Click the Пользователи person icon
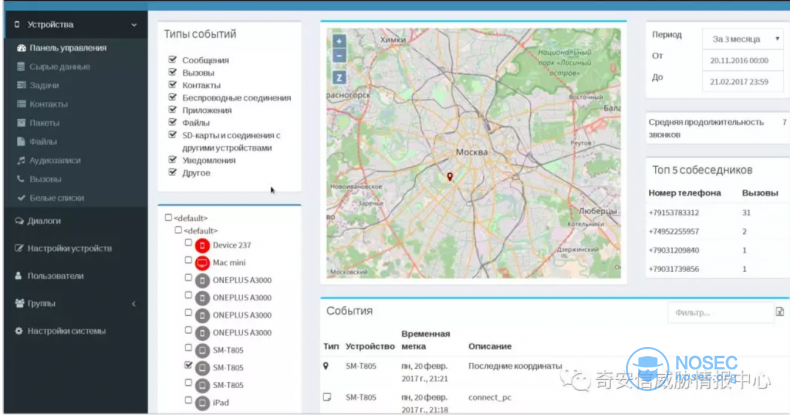 19,275
